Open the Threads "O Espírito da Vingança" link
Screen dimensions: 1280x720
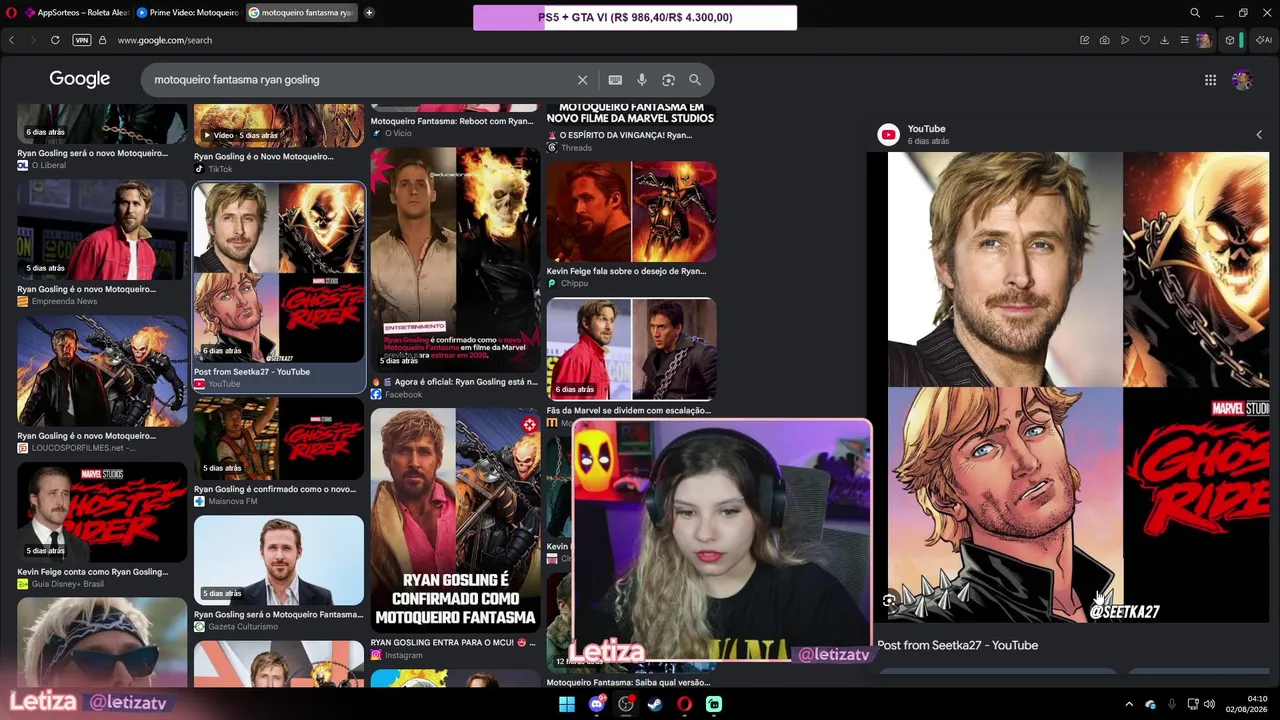(619, 135)
